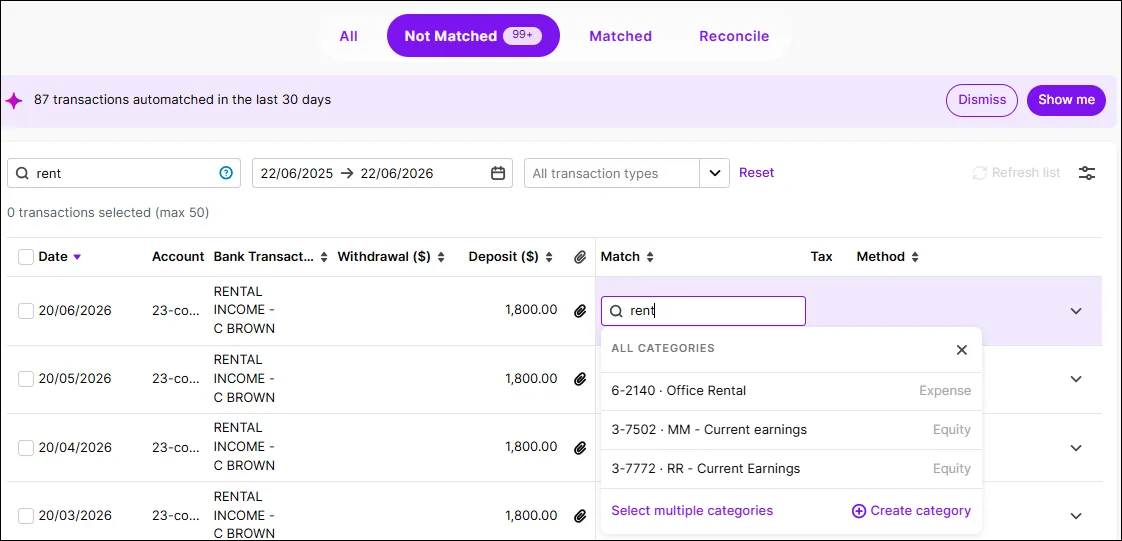Image resolution: width=1122 pixels, height=541 pixels.
Task: Click Select multiple categories link
Action: (x=692, y=510)
